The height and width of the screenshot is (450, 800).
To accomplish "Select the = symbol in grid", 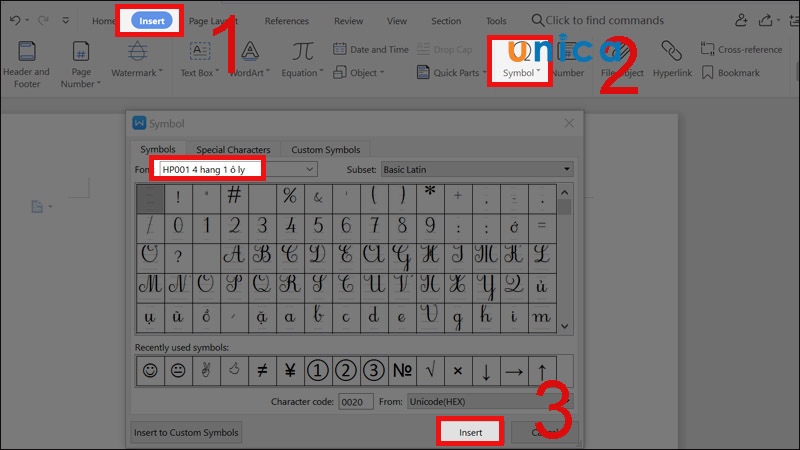I will (x=542, y=228).
